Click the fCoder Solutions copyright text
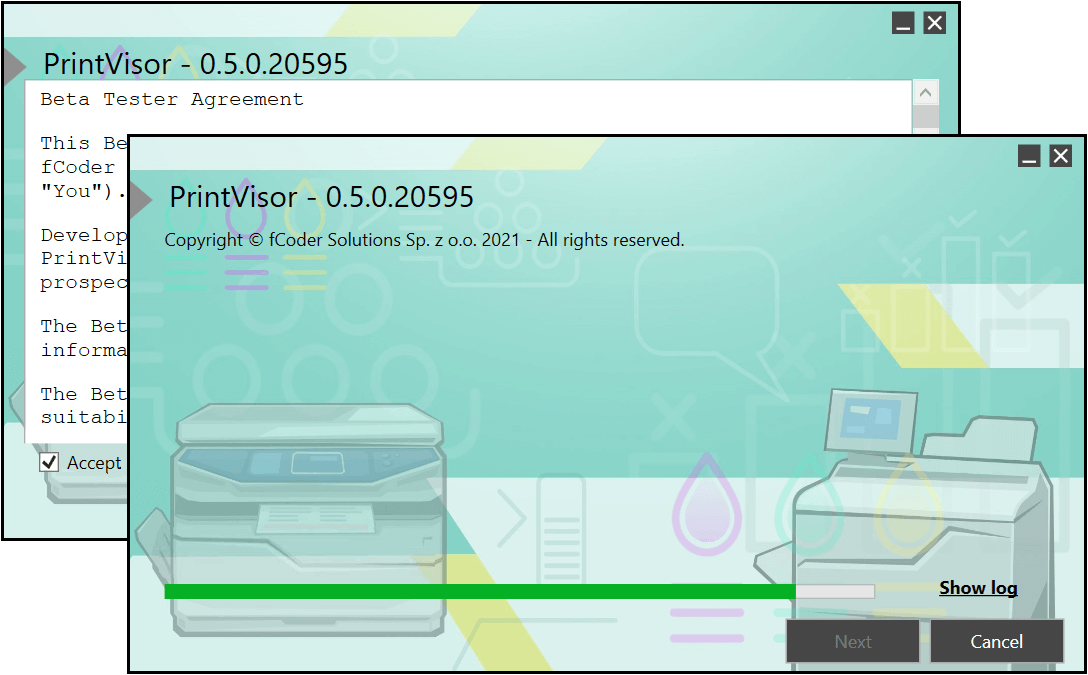The image size is (1088, 675). click(x=424, y=240)
